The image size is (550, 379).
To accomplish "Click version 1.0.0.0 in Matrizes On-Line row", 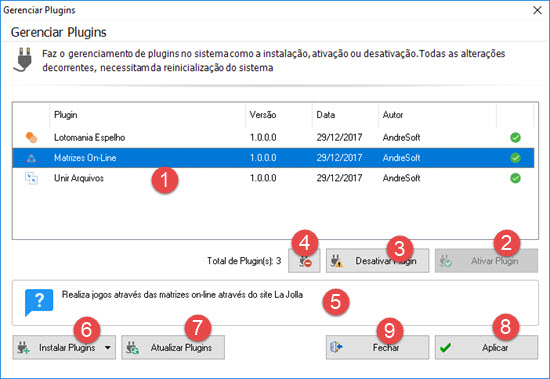I will (263, 158).
